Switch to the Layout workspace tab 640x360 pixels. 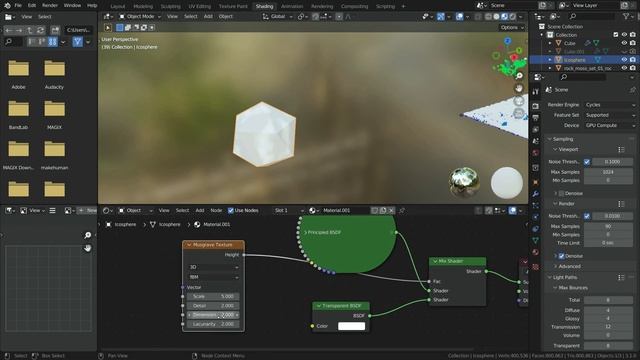[118, 6]
